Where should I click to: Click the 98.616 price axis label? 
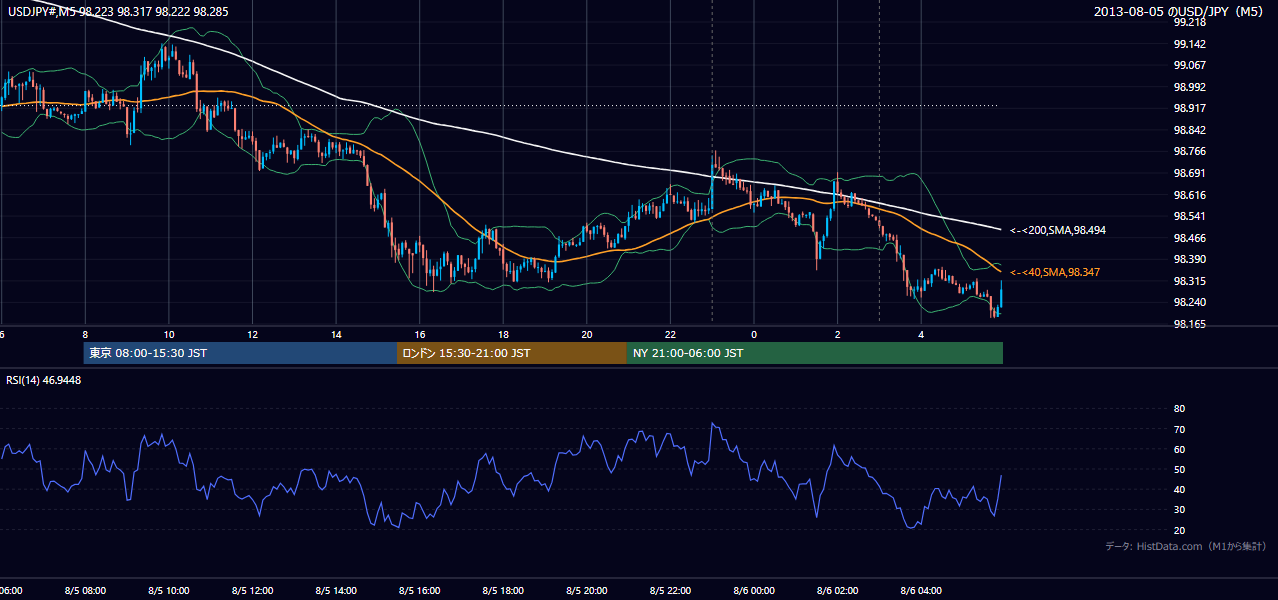pyautogui.click(x=1189, y=195)
